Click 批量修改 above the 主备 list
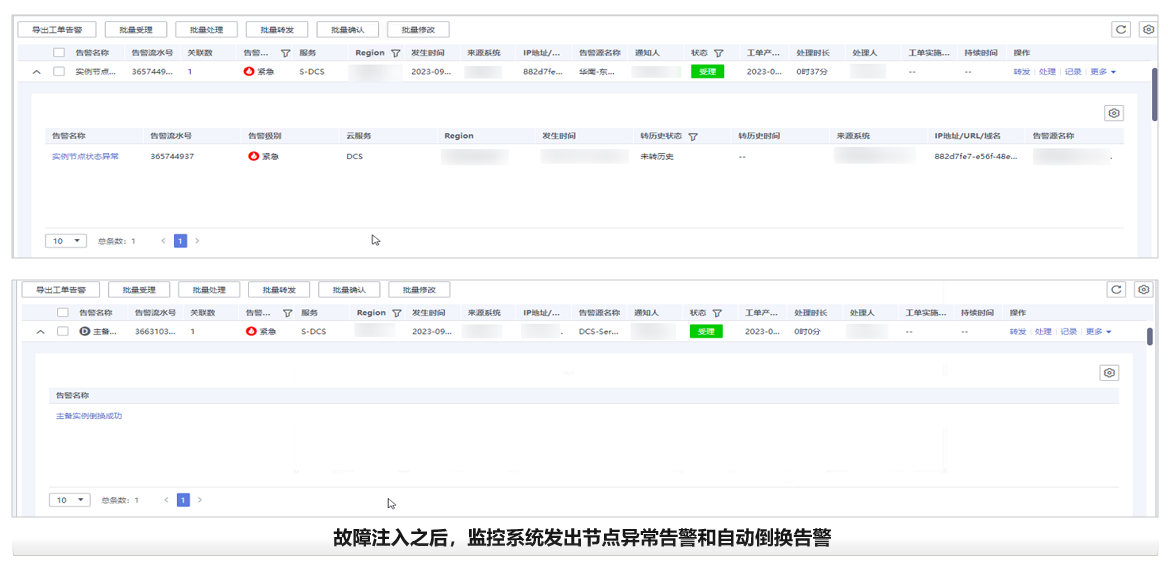This screenshot has width=1168, height=562. pyautogui.click(x=419, y=289)
